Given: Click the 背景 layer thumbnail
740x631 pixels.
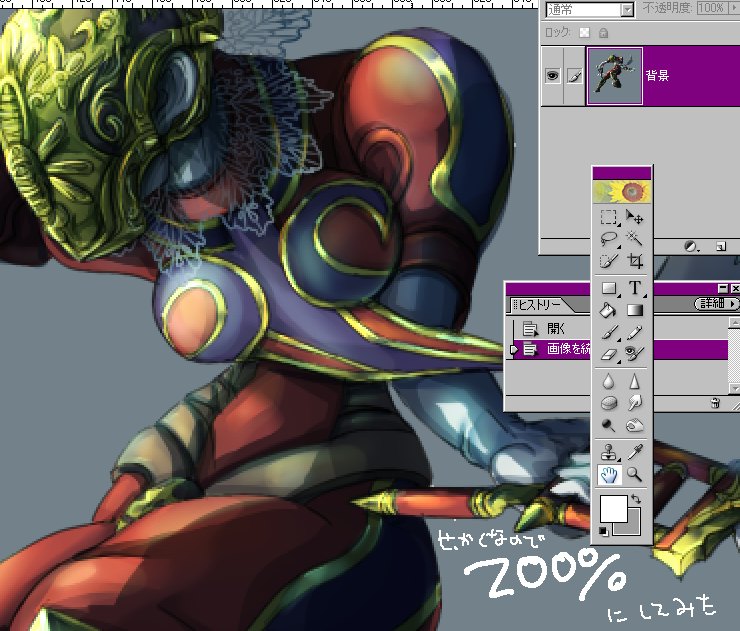Looking at the screenshot, I should (614, 76).
